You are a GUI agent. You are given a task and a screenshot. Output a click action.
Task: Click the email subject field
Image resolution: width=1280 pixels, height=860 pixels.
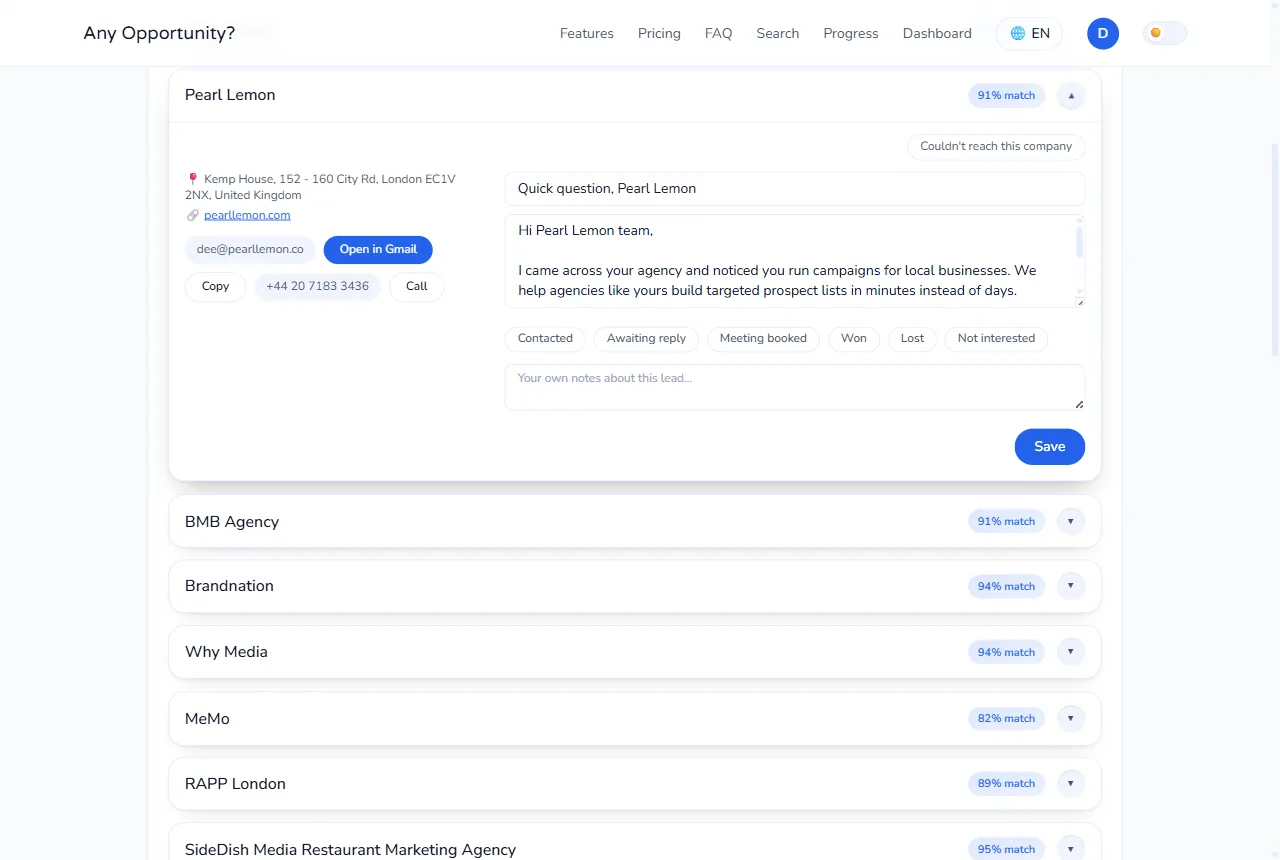(795, 189)
